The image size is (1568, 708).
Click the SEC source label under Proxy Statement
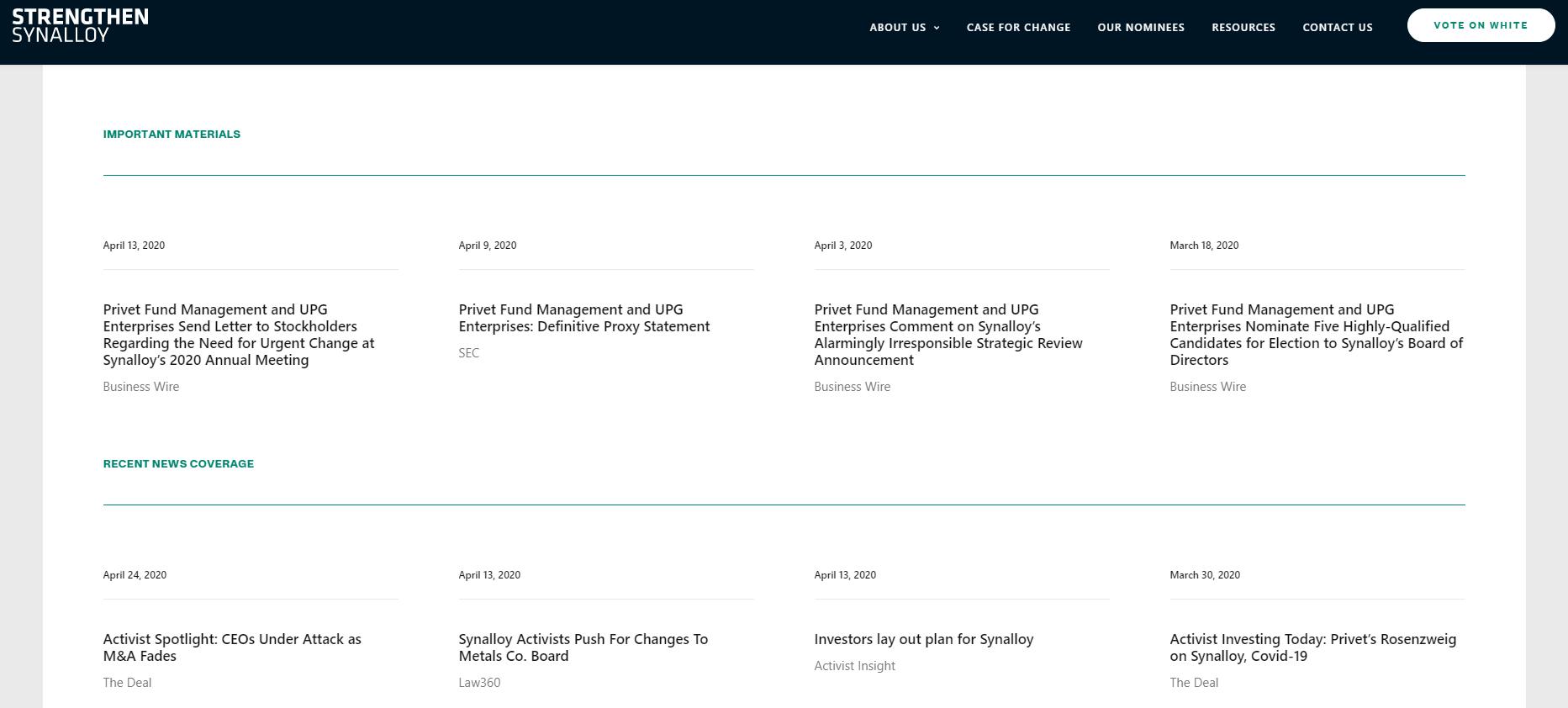(x=468, y=353)
